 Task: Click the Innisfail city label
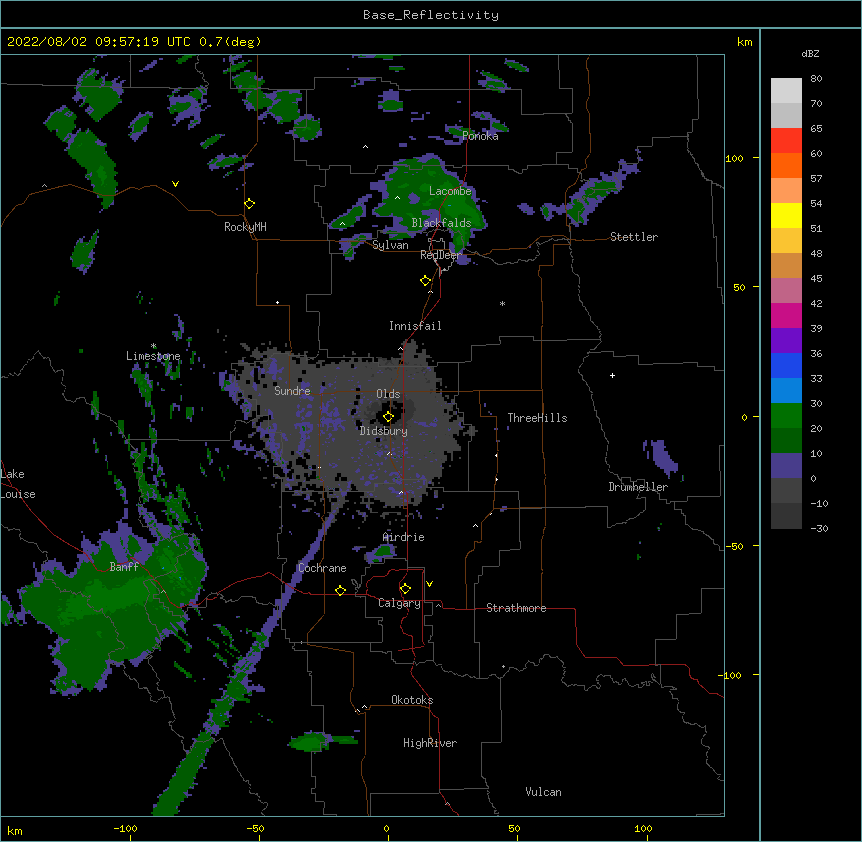click(x=415, y=326)
